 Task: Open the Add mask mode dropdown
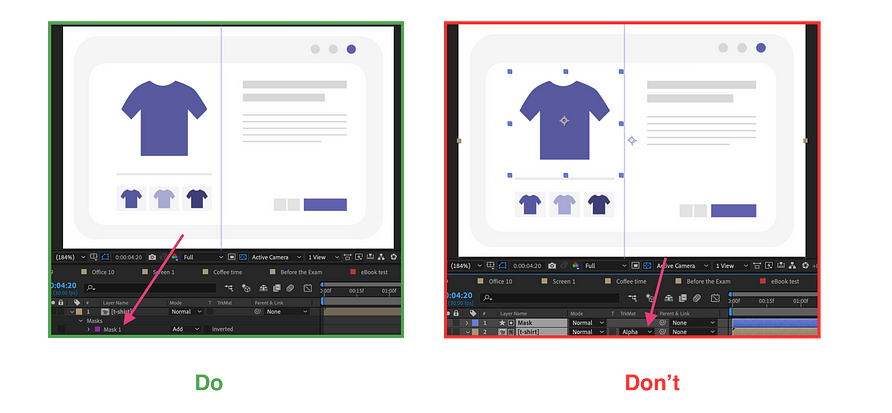(185, 329)
